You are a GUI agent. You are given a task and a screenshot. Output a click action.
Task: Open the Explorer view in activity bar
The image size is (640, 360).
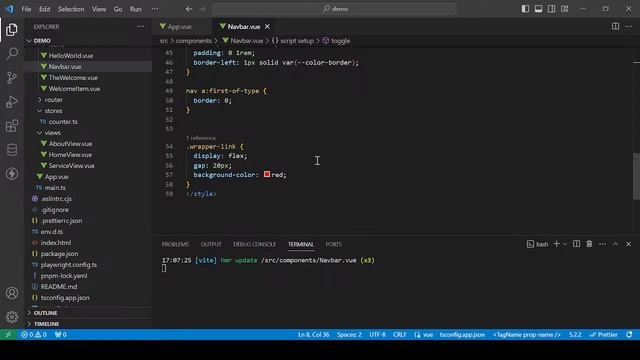[x=12, y=30]
